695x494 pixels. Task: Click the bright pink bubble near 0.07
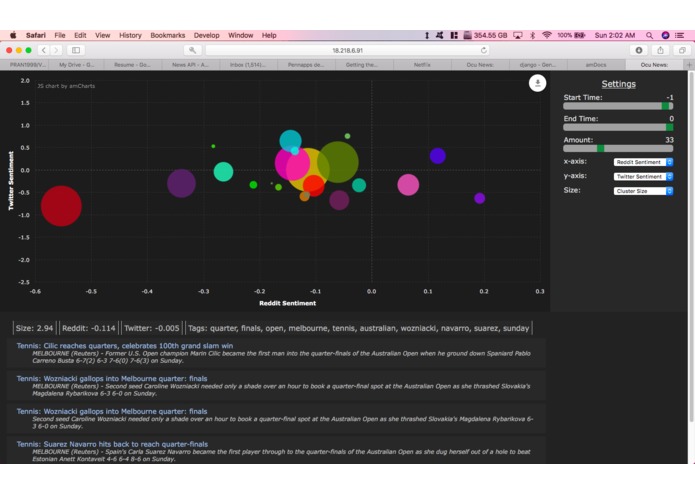(408, 185)
